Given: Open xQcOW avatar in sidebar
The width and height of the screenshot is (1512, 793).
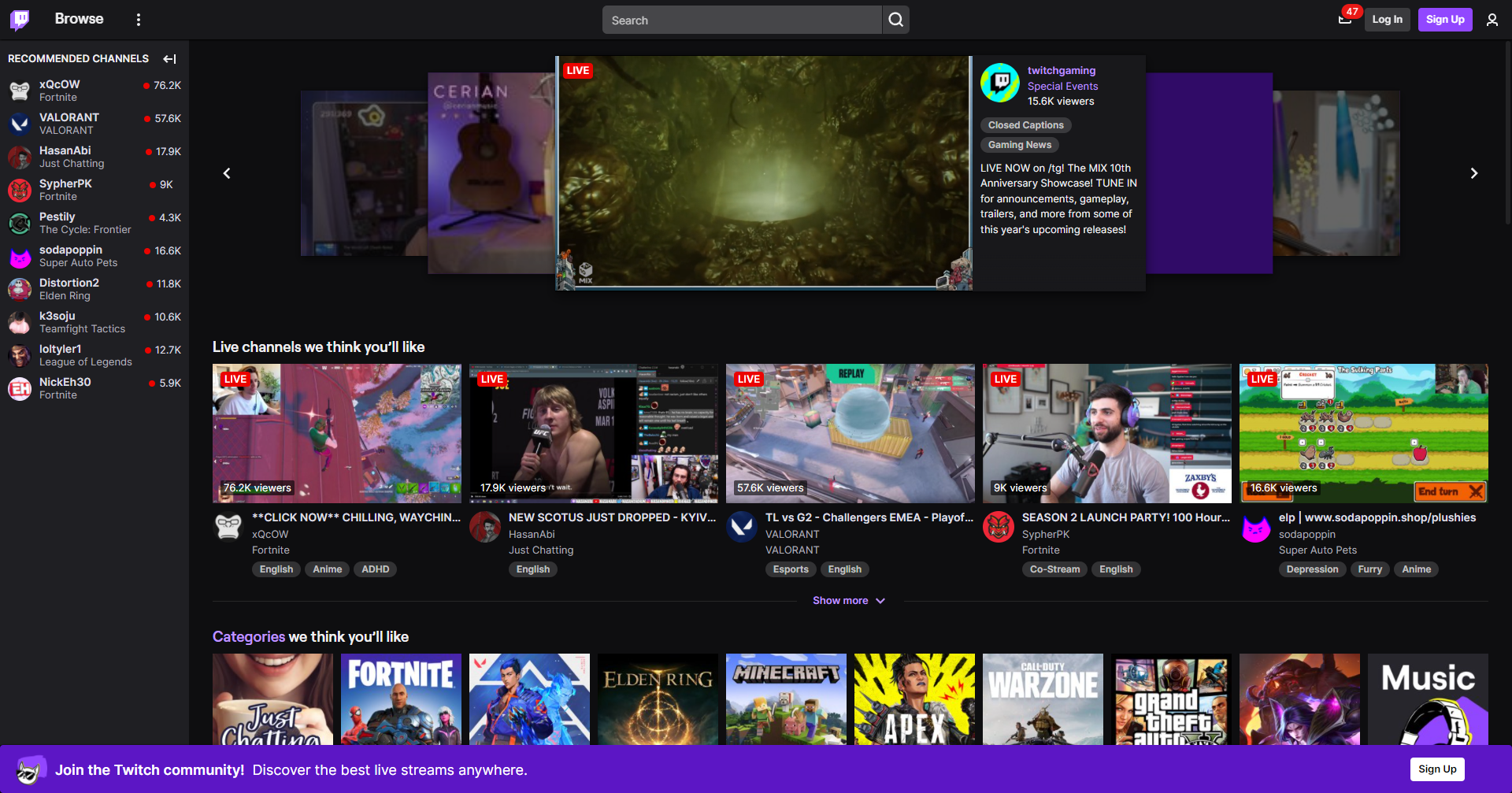Looking at the screenshot, I should (20, 91).
